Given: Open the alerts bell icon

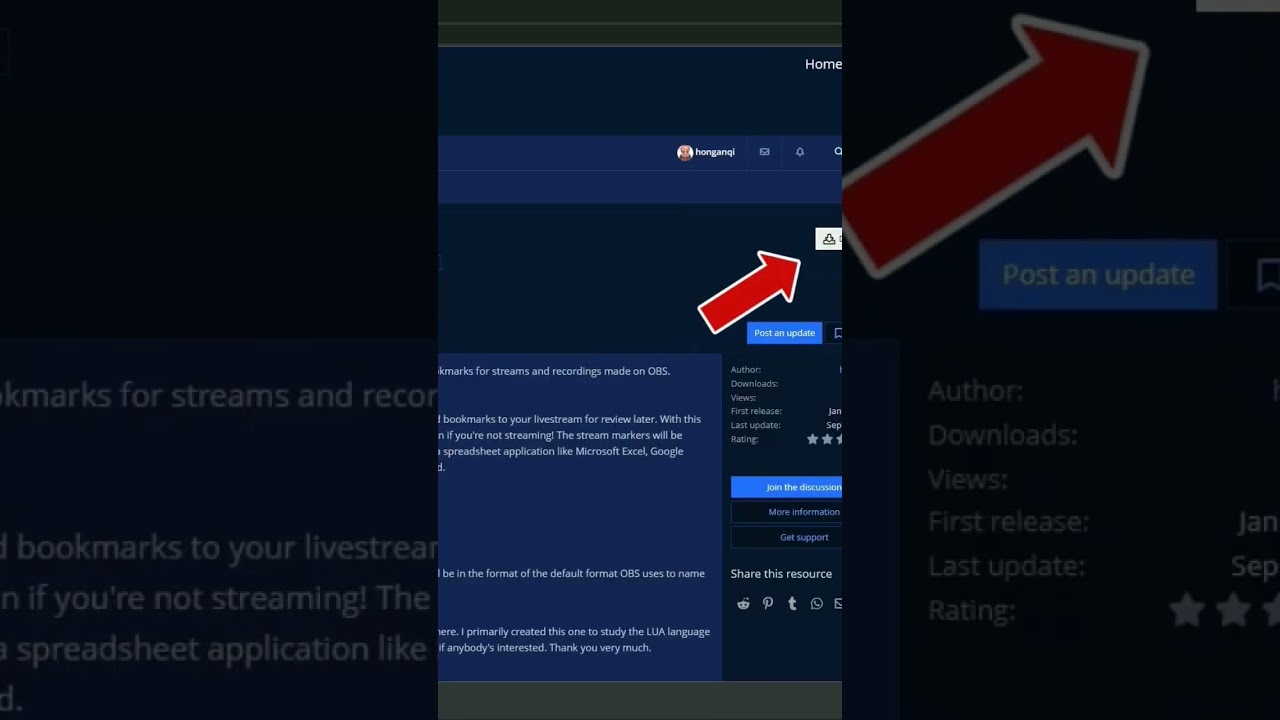Looking at the screenshot, I should (x=800, y=152).
